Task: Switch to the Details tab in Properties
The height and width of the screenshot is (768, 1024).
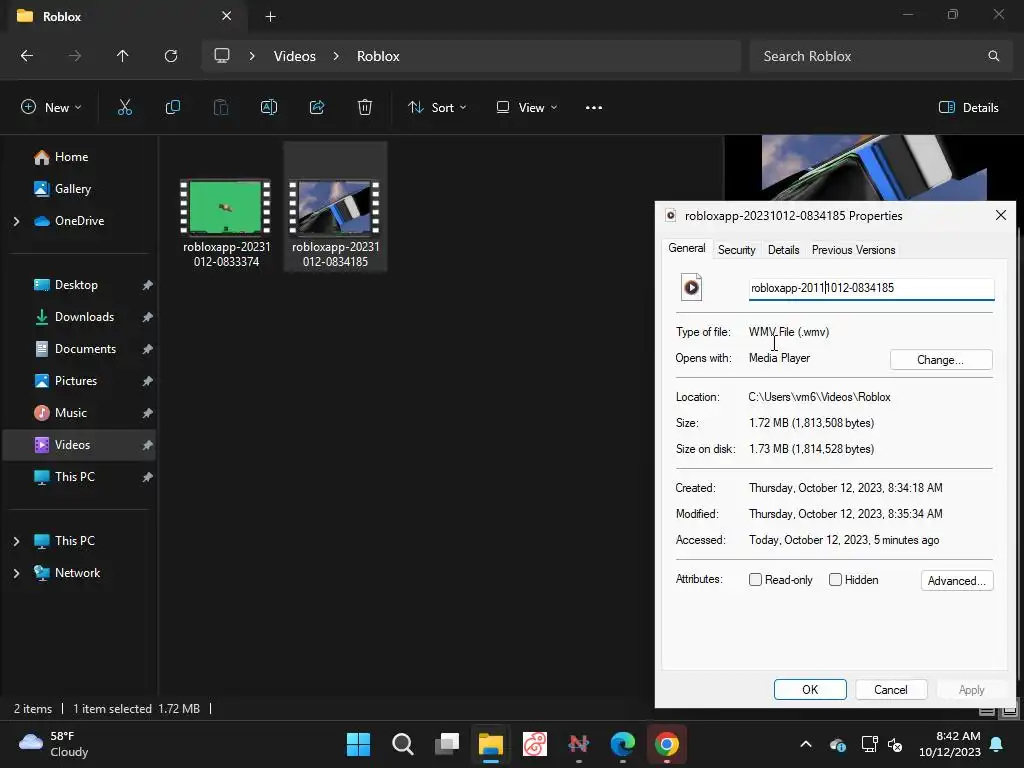Action: (x=784, y=250)
